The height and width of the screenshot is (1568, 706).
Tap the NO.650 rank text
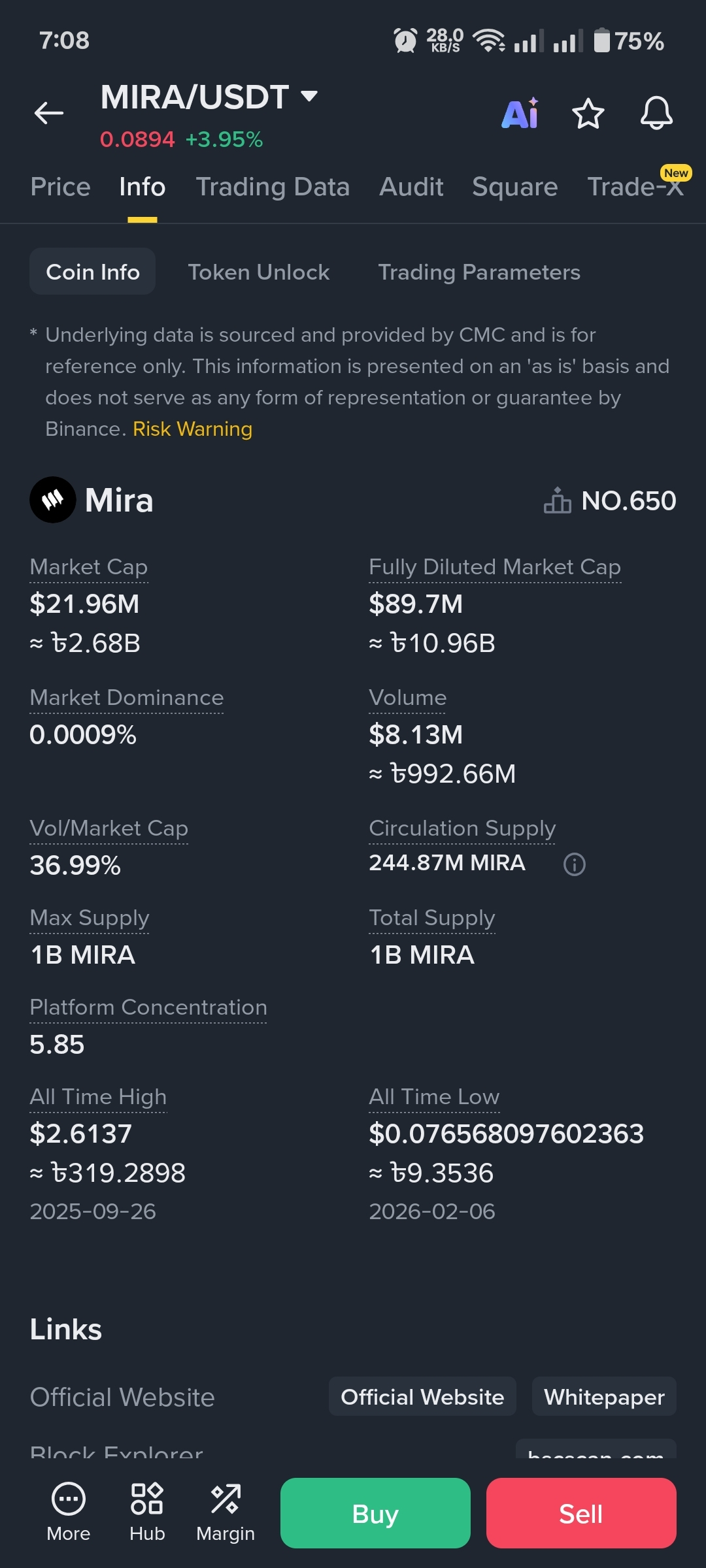tap(629, 500)
